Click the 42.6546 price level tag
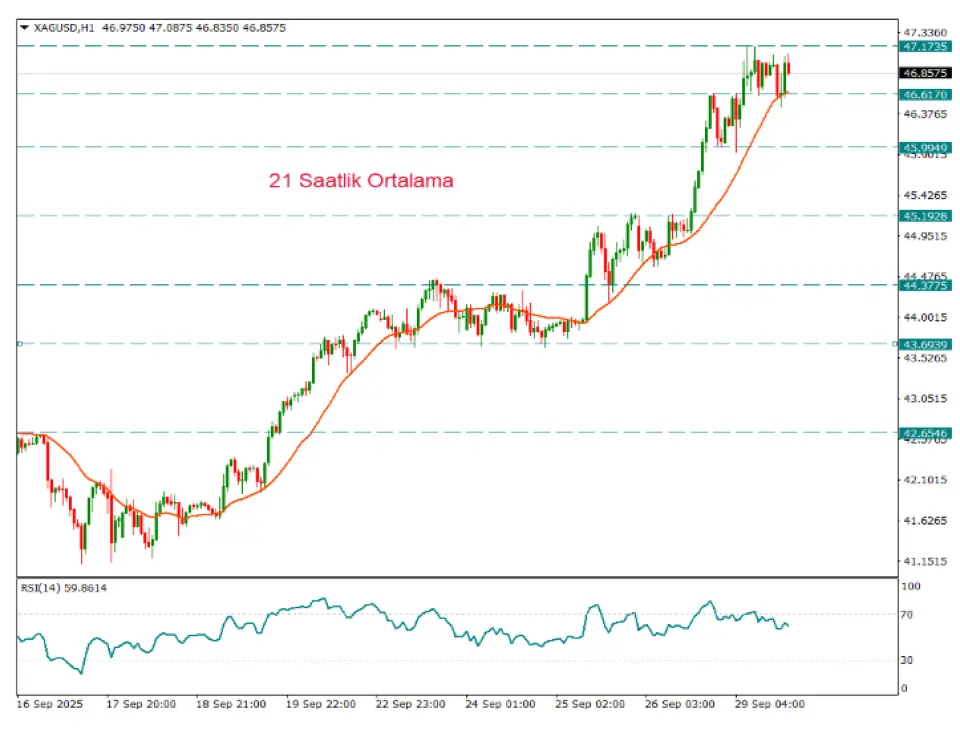 click(924, 434)
